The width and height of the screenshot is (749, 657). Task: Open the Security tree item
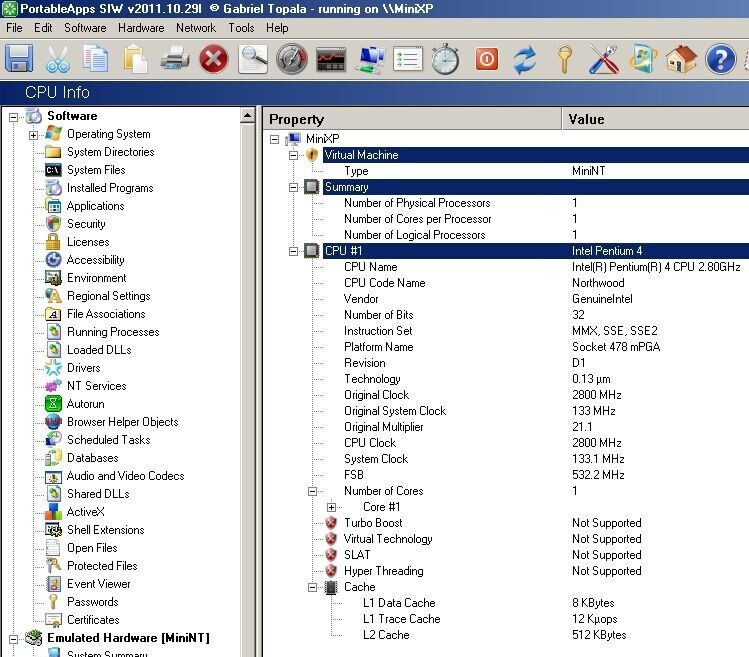point(86,224)
